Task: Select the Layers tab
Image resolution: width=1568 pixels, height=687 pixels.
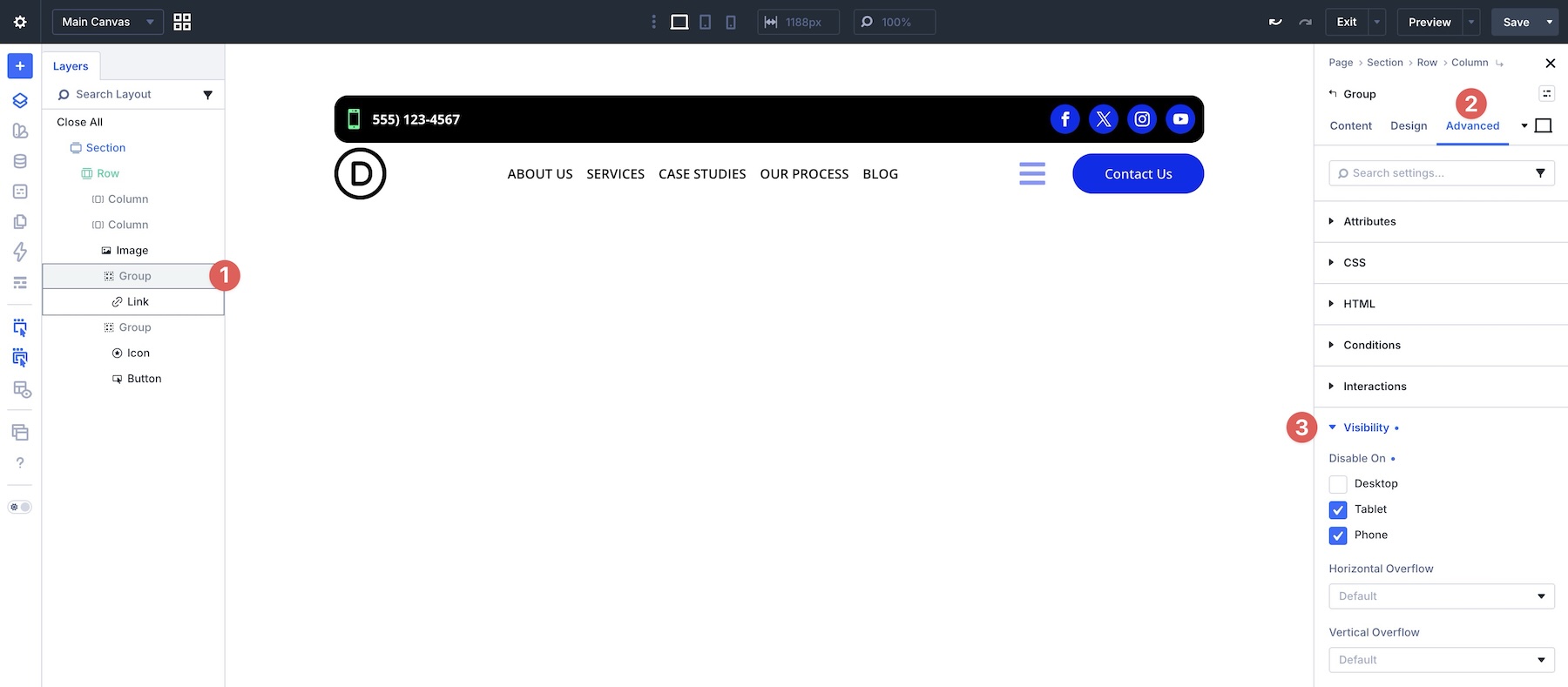Action: (71, 66)
